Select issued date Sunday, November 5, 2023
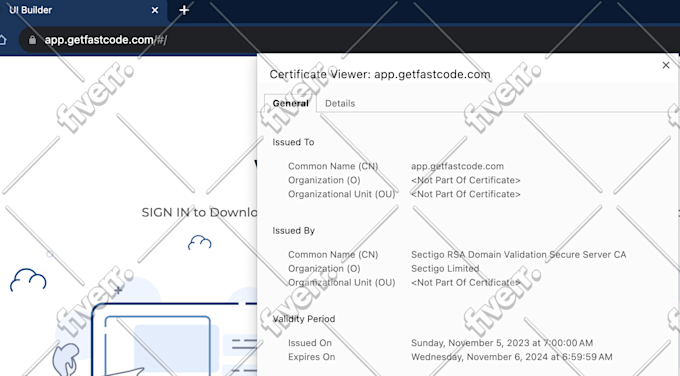 [x=502, y=343]
